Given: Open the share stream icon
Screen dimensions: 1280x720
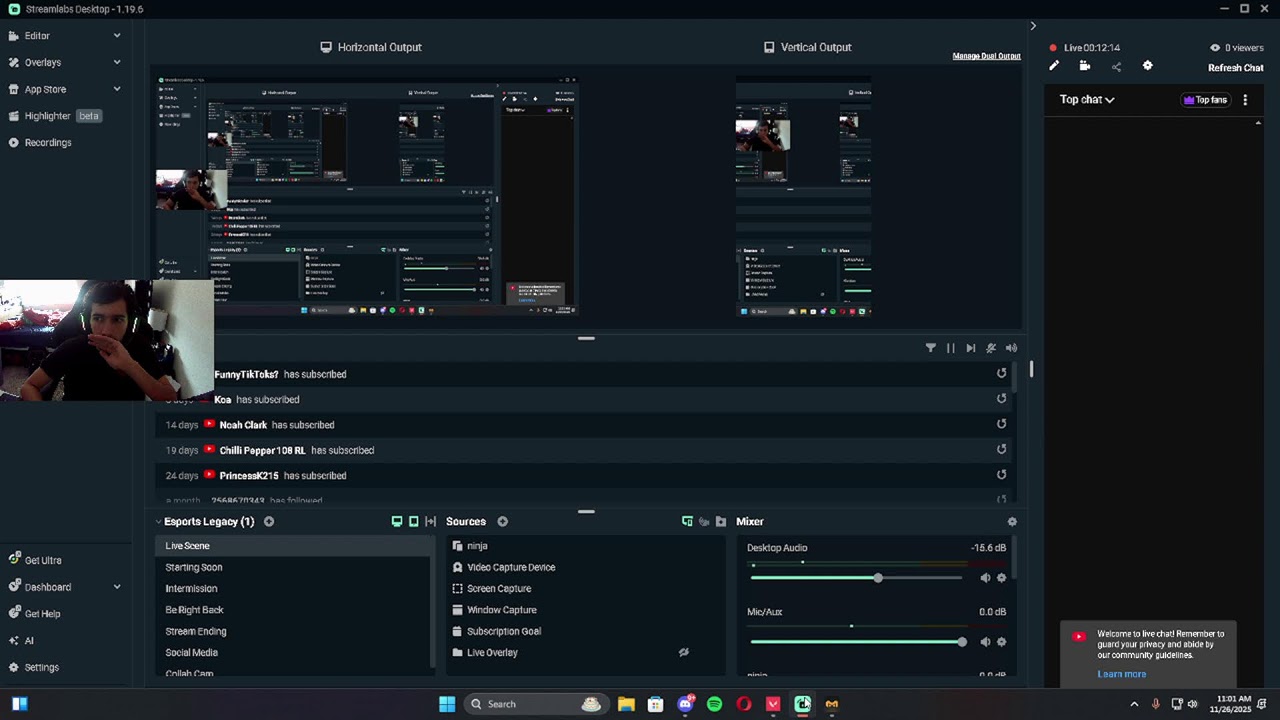Looking at the screenshot, I should pos(1116,67).
